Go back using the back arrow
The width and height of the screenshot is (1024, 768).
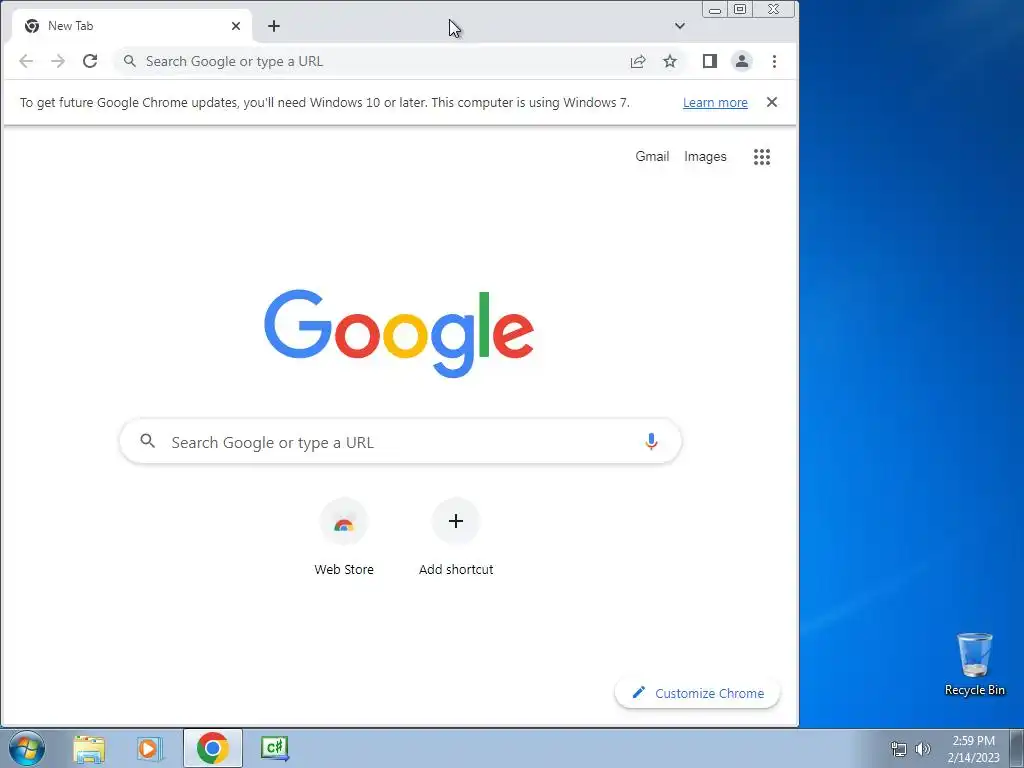click(26, 61)
